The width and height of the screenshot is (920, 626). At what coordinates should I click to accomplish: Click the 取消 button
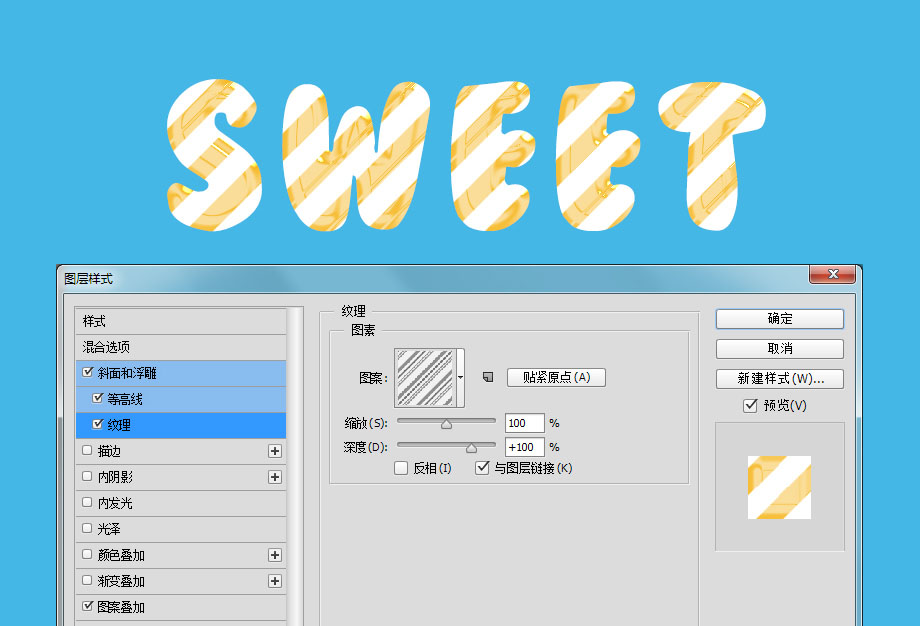779,349
